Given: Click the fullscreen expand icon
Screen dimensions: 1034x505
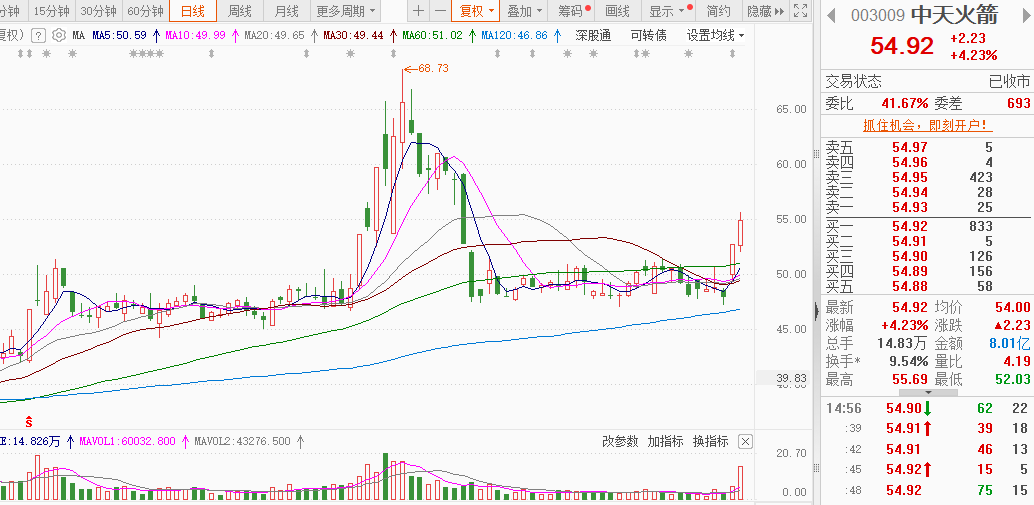Looking at the screenshot, I should click(x=801, y=11).
